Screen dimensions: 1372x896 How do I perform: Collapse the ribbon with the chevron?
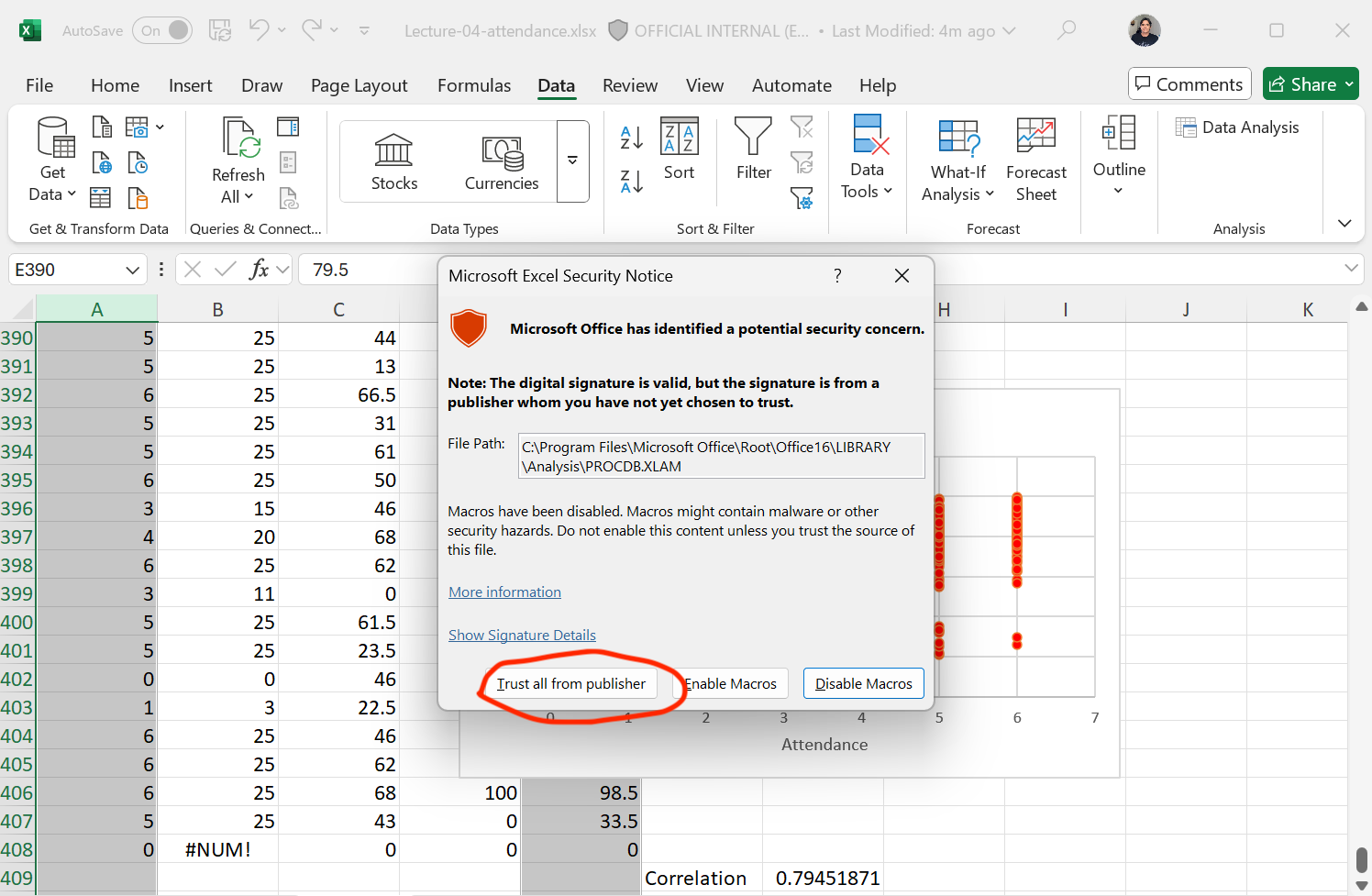click(1344, 224)
